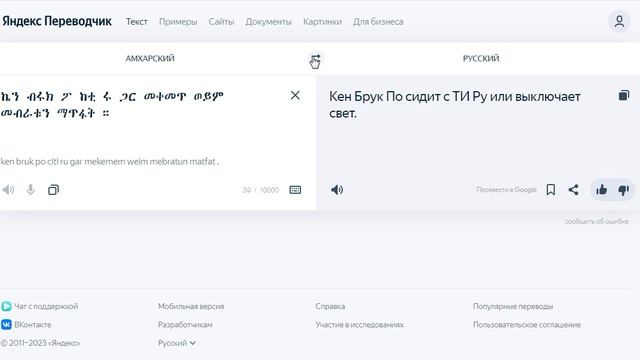Click the Russian translation output text
The height and width of the screenshot is (360, 640).
[455, 104]
